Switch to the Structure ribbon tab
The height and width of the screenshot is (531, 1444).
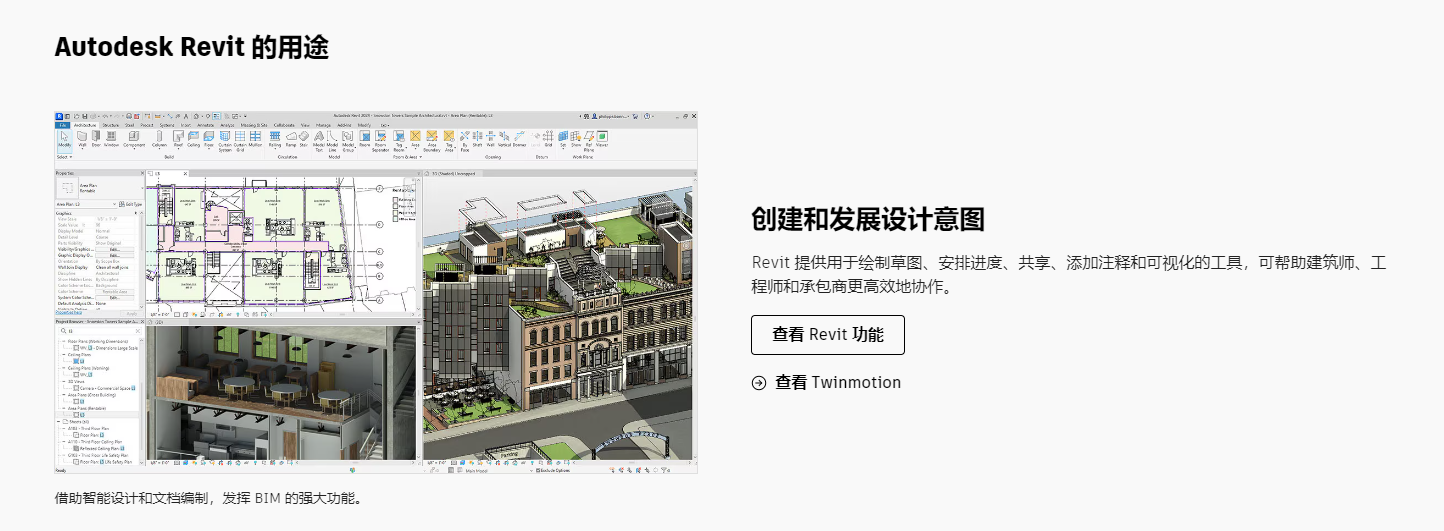[110, 125]
